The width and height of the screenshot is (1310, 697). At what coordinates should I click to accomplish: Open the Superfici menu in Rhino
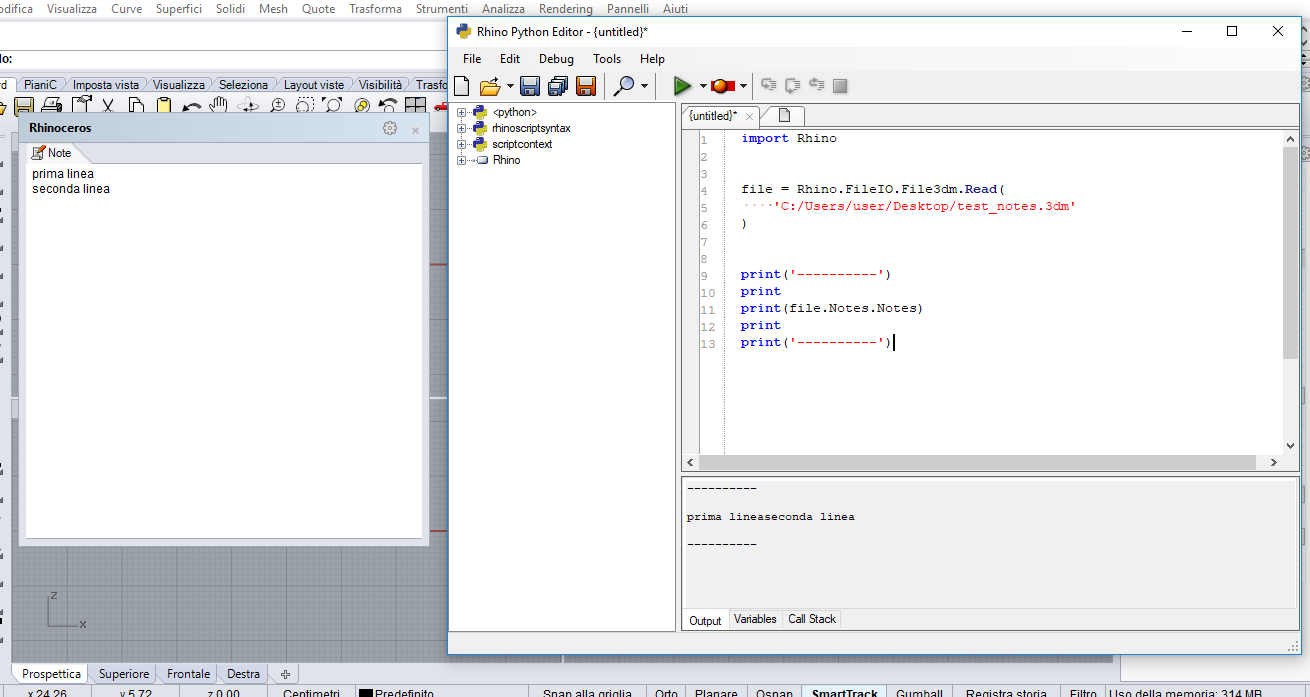[x=179, y=9]
